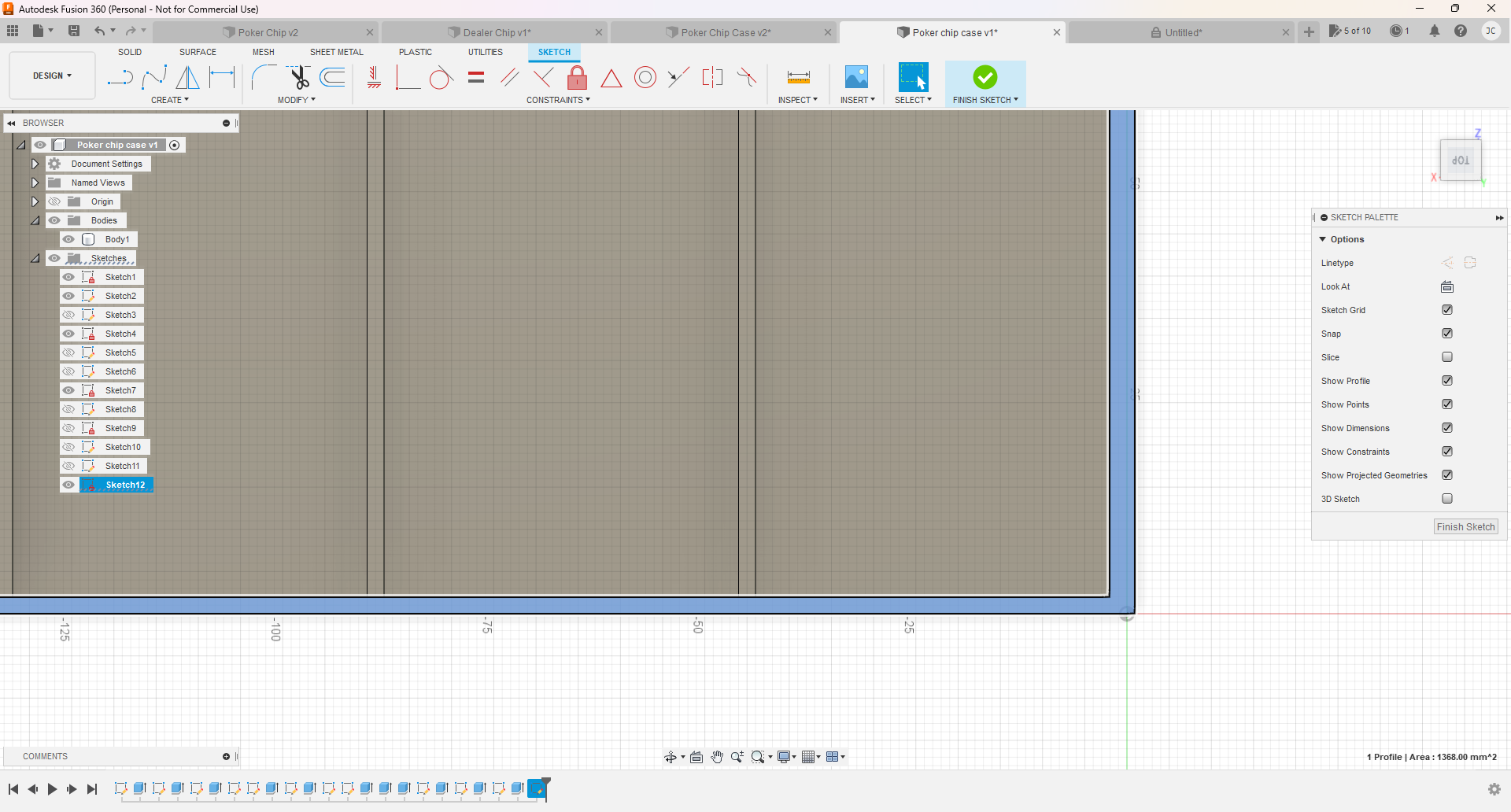This screenshot has width=1511, height=812.
Task: Expand the Document Settings node
Action: (35, 164)
